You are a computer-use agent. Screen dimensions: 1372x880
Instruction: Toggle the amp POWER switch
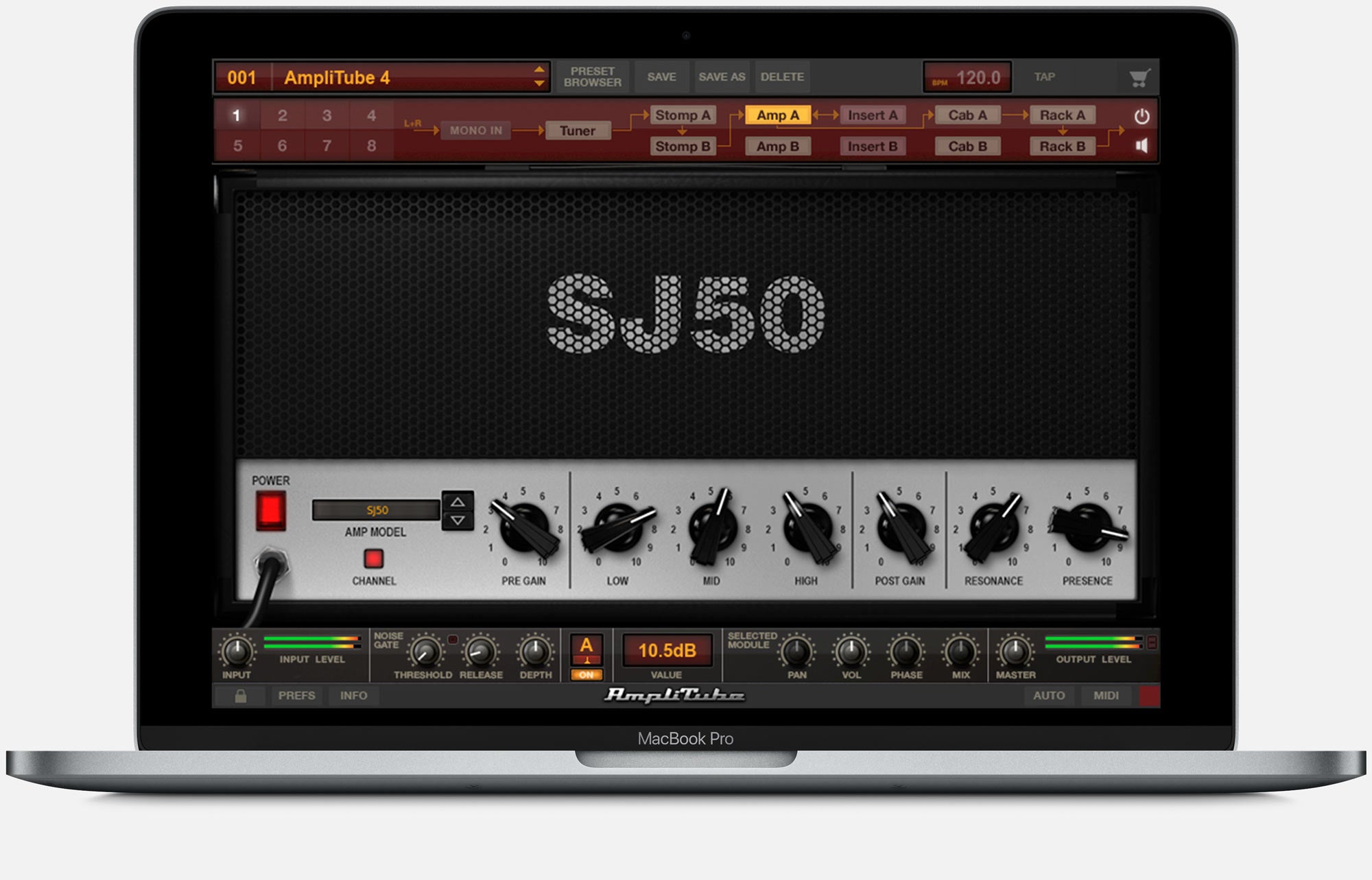click(270, 510)
